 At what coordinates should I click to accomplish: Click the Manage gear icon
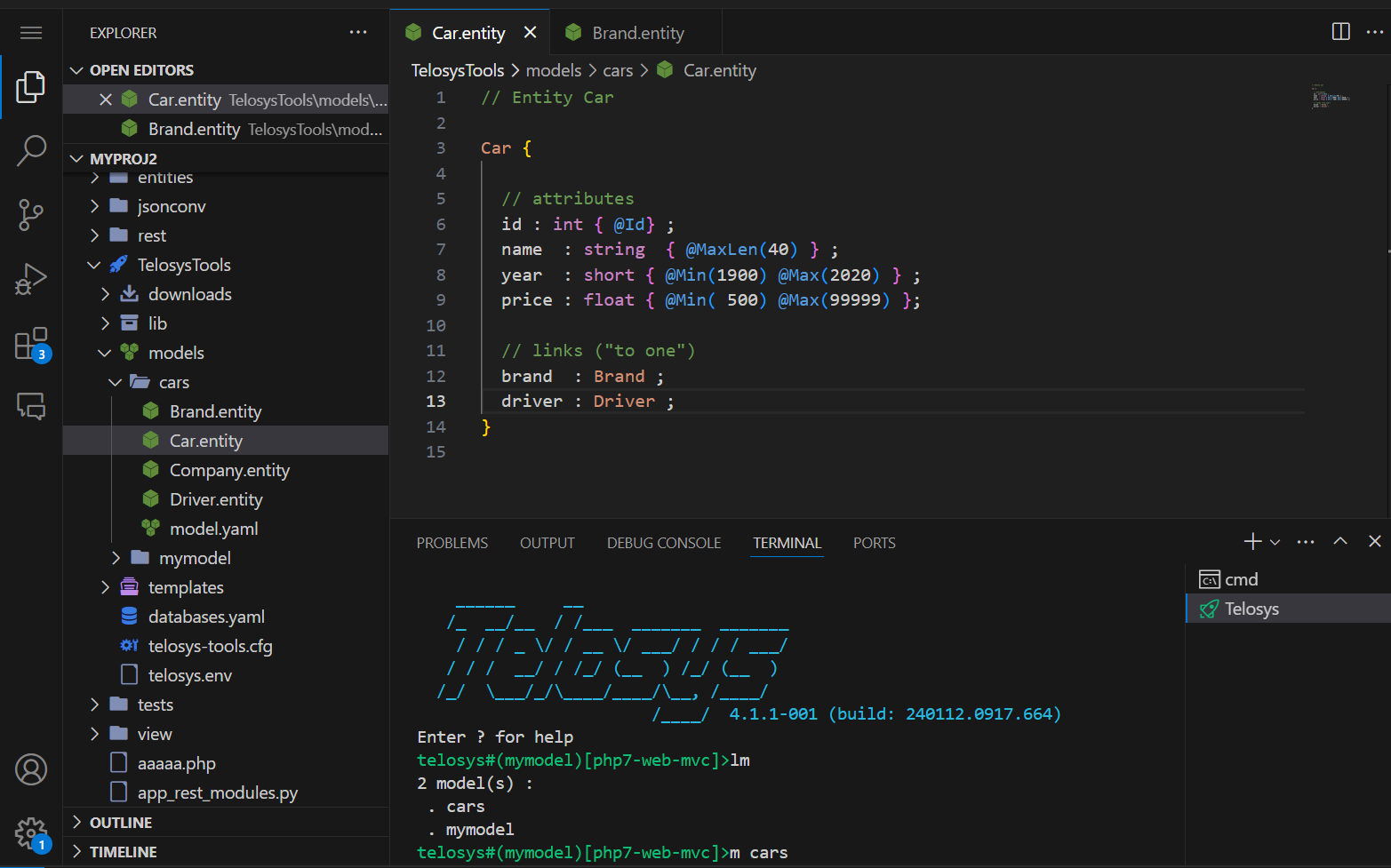[31, 833]
